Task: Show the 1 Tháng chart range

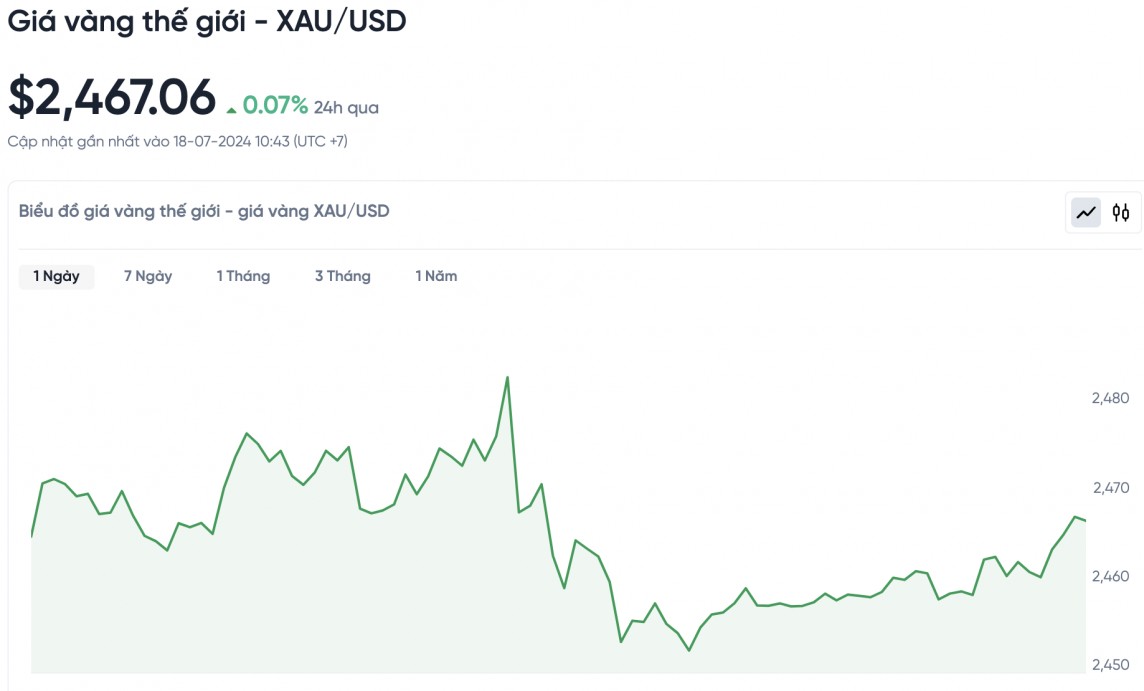Action: [243, 276]
